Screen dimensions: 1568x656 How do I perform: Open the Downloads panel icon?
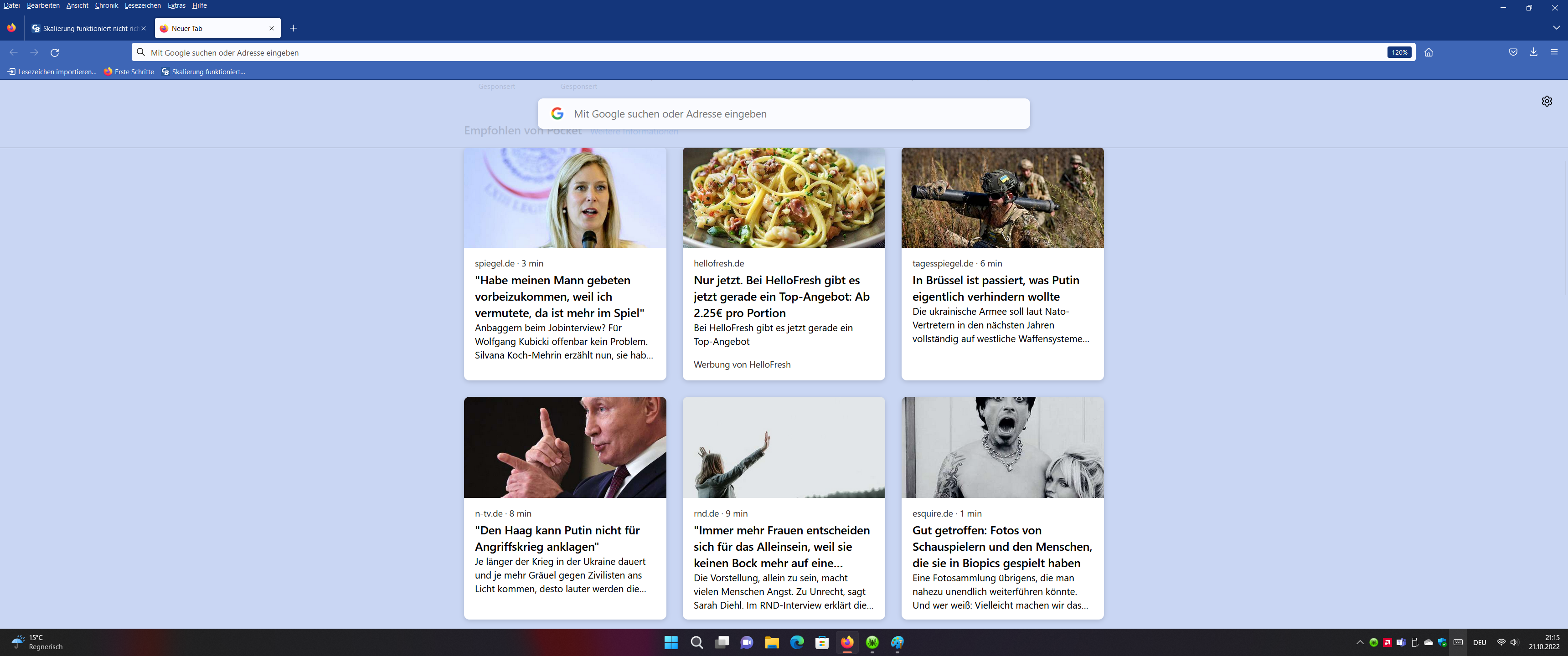pos(1533,52)
